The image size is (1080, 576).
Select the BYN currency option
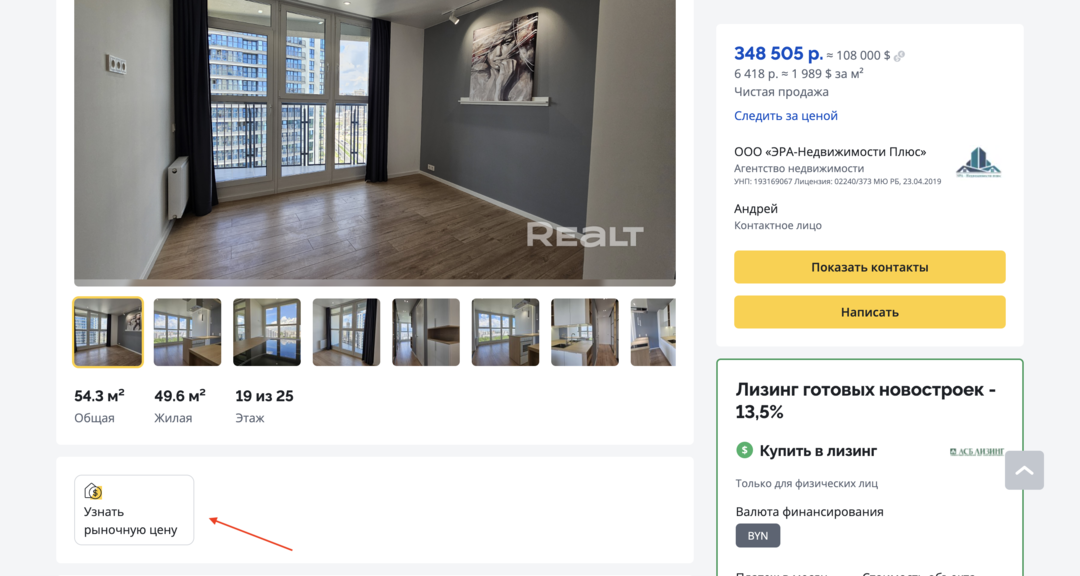[x=758, y=535]
